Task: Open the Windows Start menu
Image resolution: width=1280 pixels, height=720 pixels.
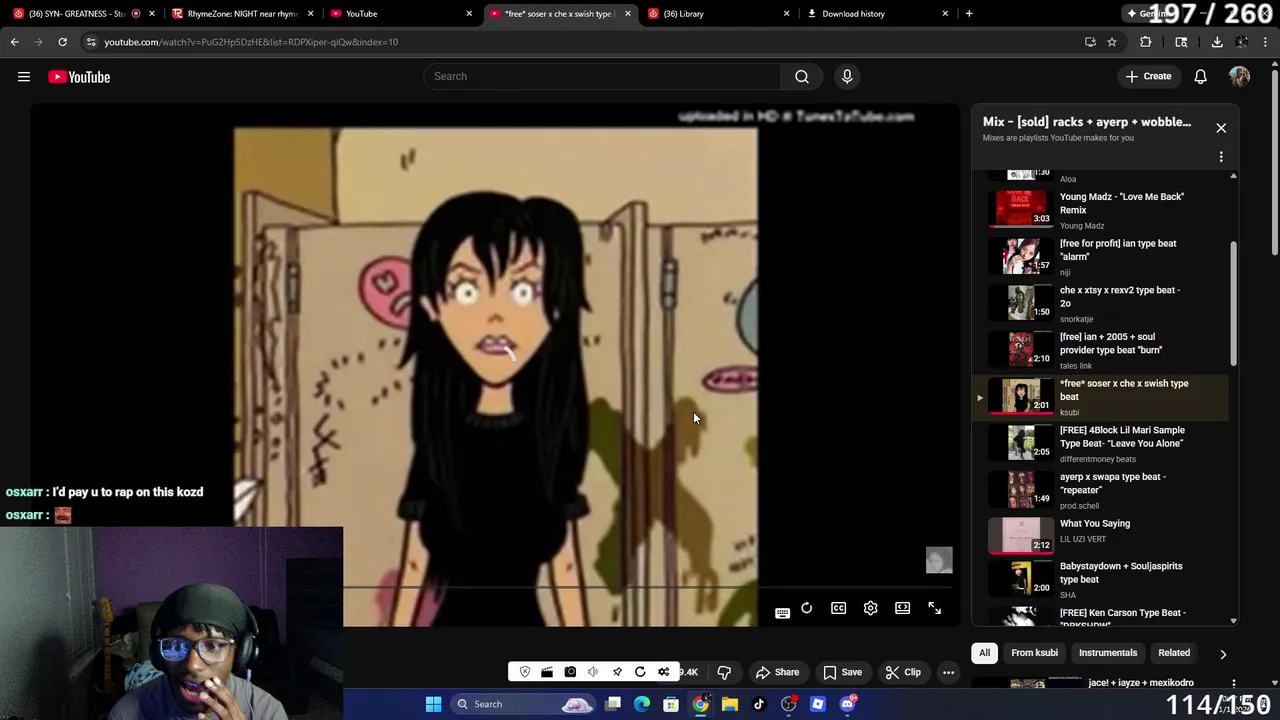Action: click(x=433, y=704)
